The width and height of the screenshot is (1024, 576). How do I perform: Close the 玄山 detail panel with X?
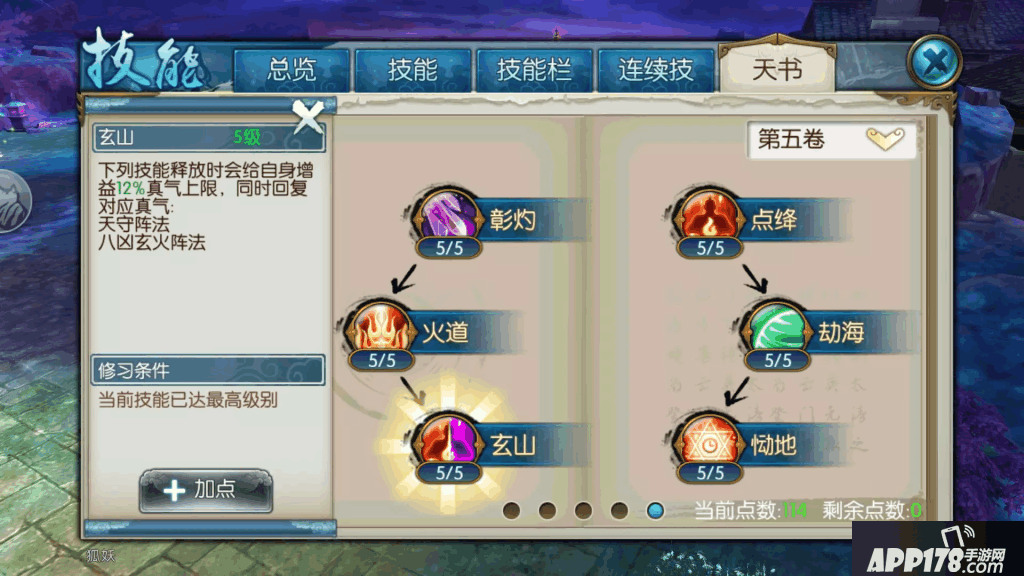308,116
